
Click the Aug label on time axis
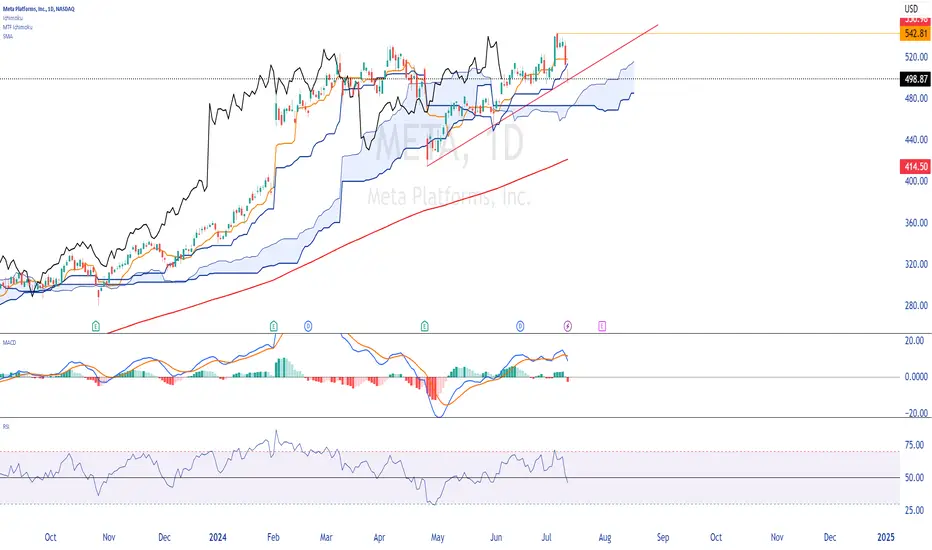click(604, 537)
